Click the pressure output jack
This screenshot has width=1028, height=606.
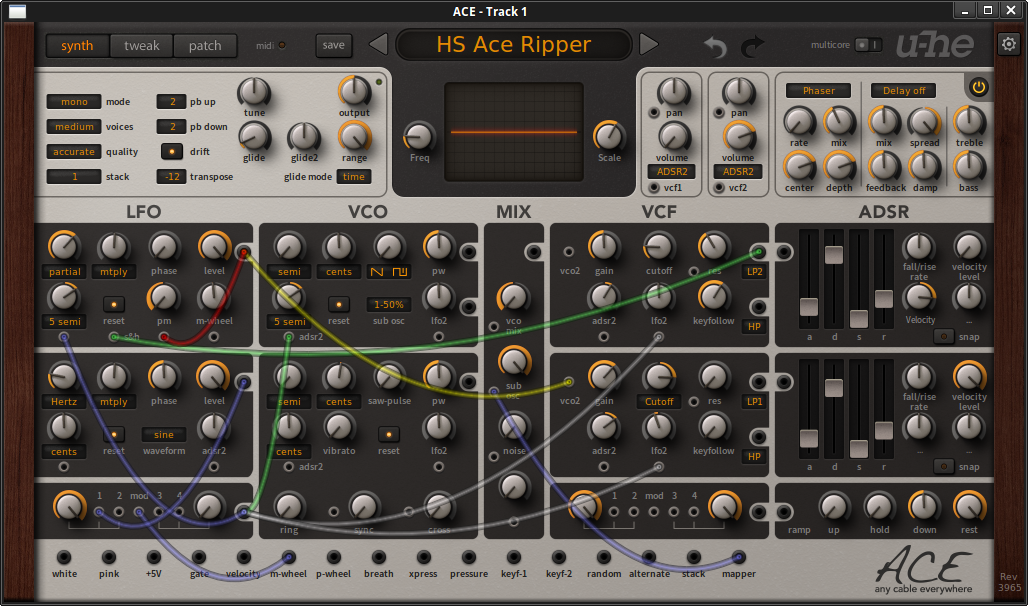point(468,557)
